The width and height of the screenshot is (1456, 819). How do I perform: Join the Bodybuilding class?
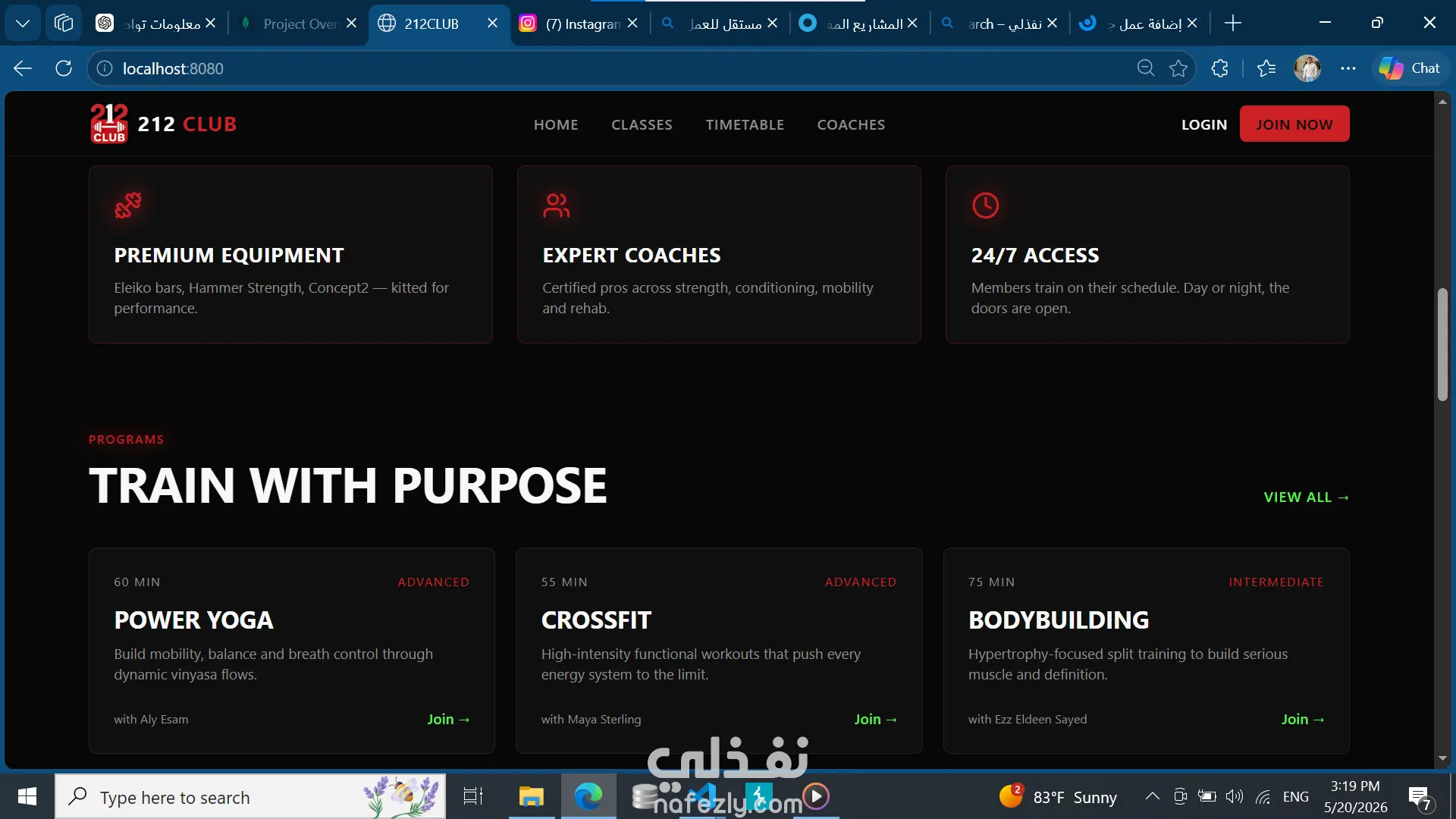(x=1303, y=719)
